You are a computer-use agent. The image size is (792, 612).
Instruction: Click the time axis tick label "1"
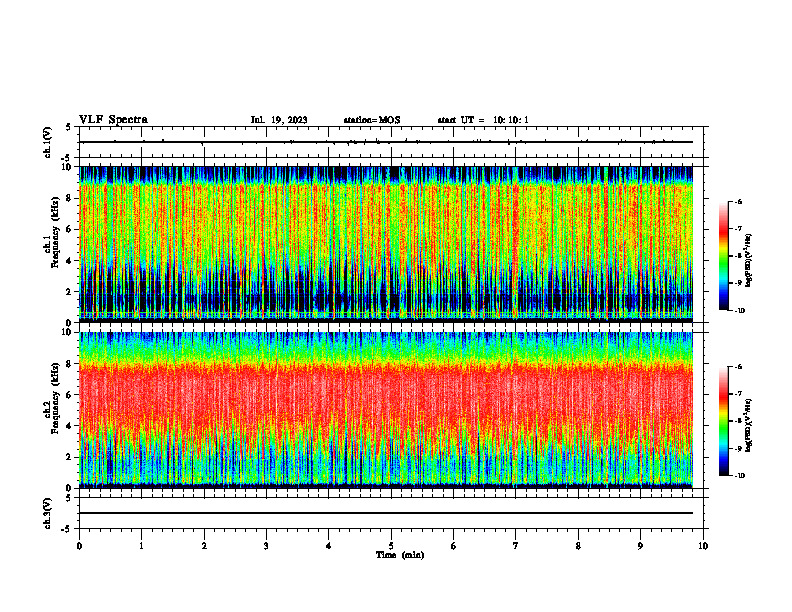[141, 546]
